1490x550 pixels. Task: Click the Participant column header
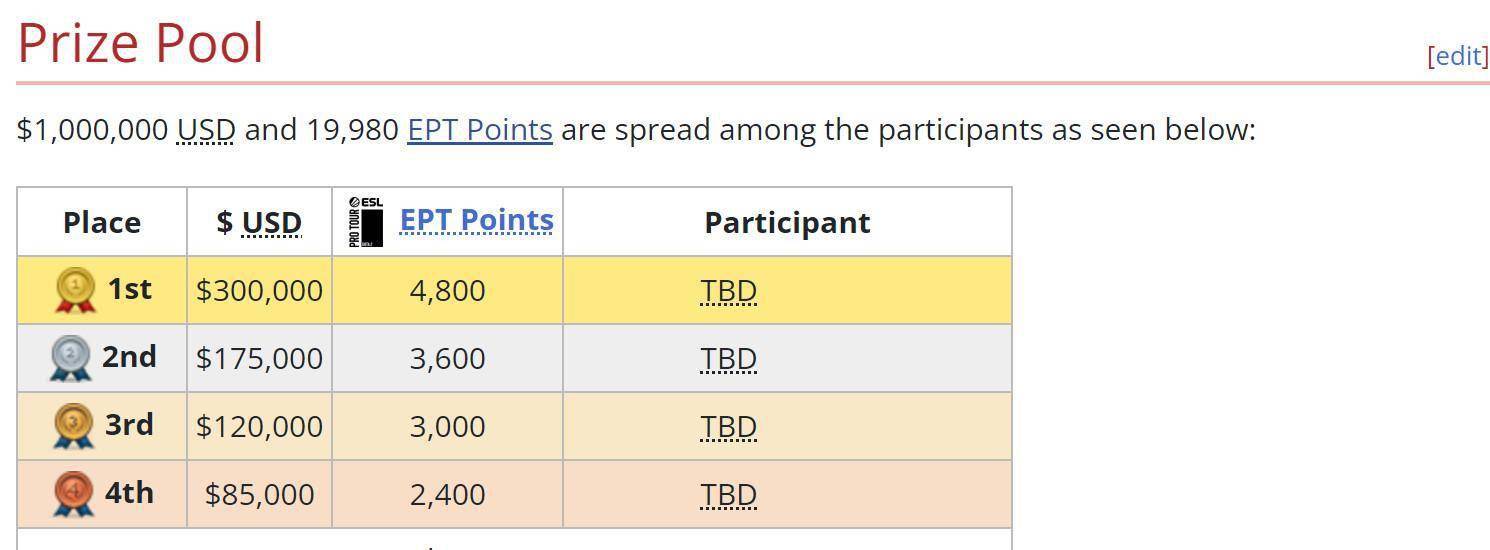[787, 222]
